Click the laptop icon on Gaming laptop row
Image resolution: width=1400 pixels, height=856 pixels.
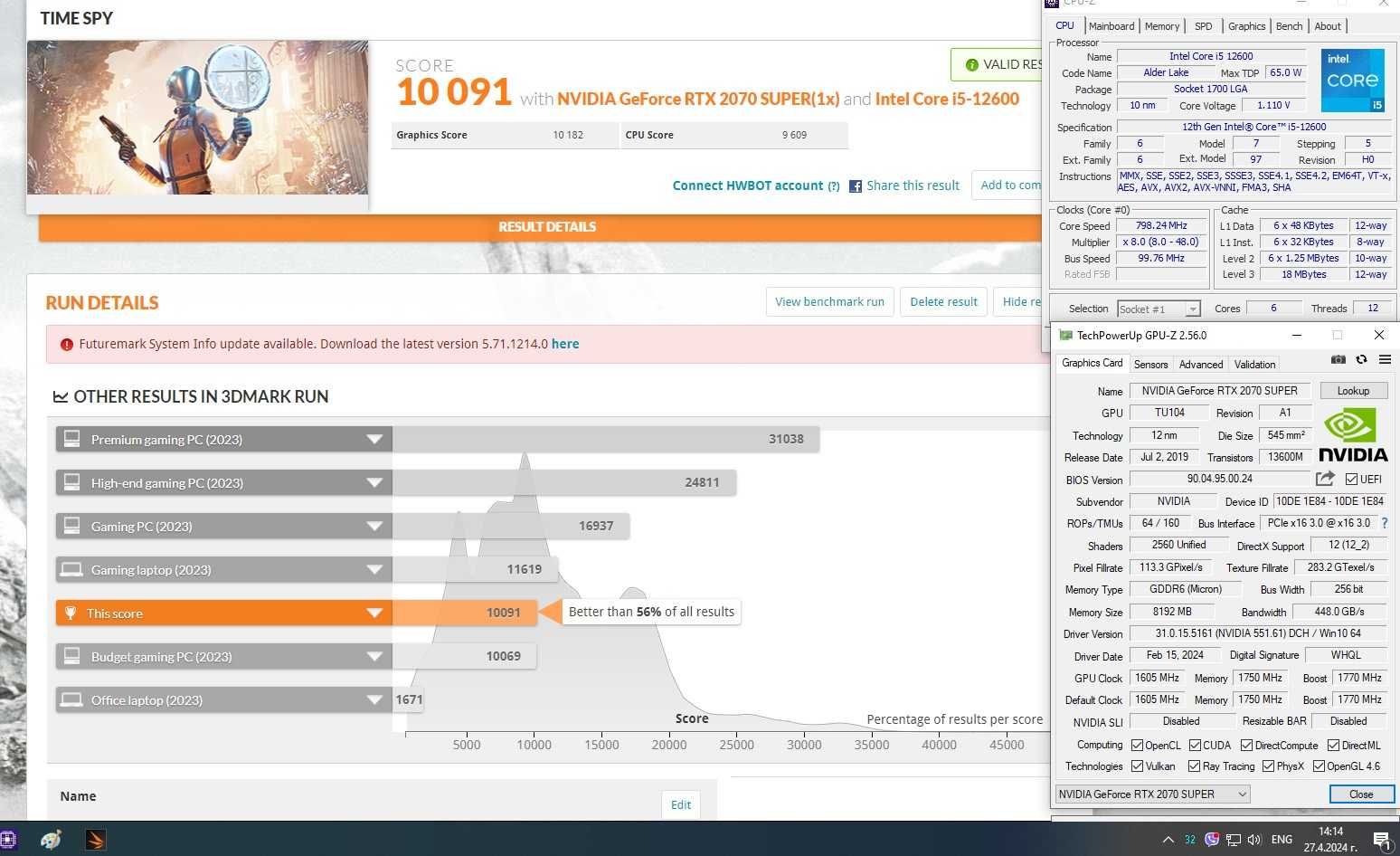click(x=71, y=569)
